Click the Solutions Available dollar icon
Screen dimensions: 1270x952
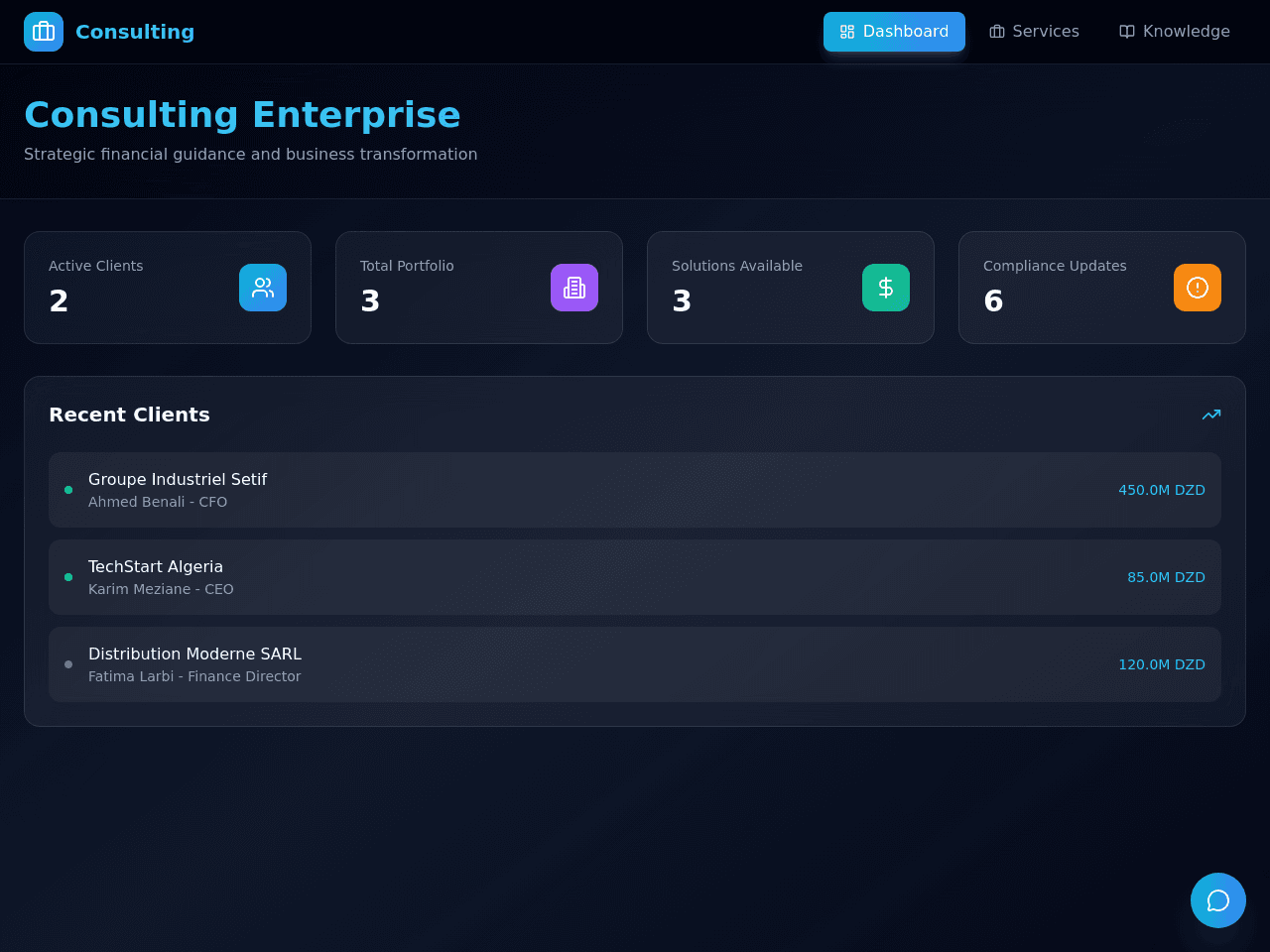pyautogui.click(x=886, y=288)
